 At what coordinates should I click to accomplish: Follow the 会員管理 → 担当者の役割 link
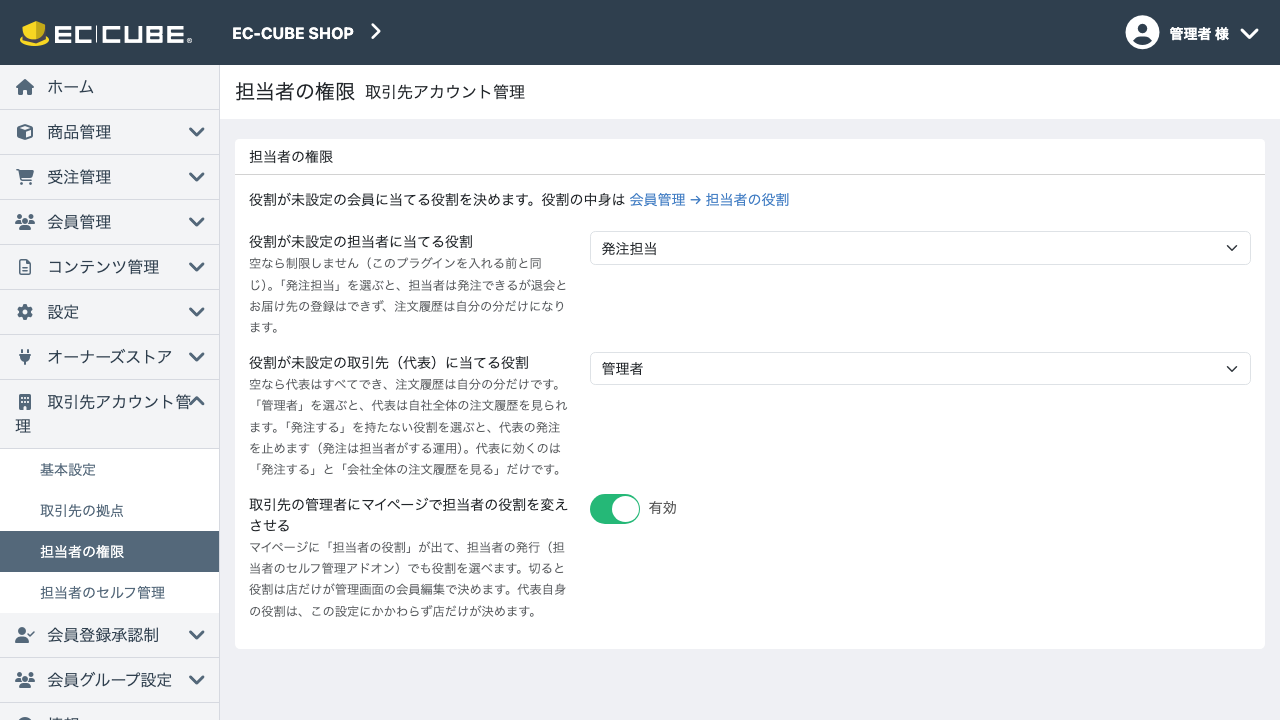[709, 200]
